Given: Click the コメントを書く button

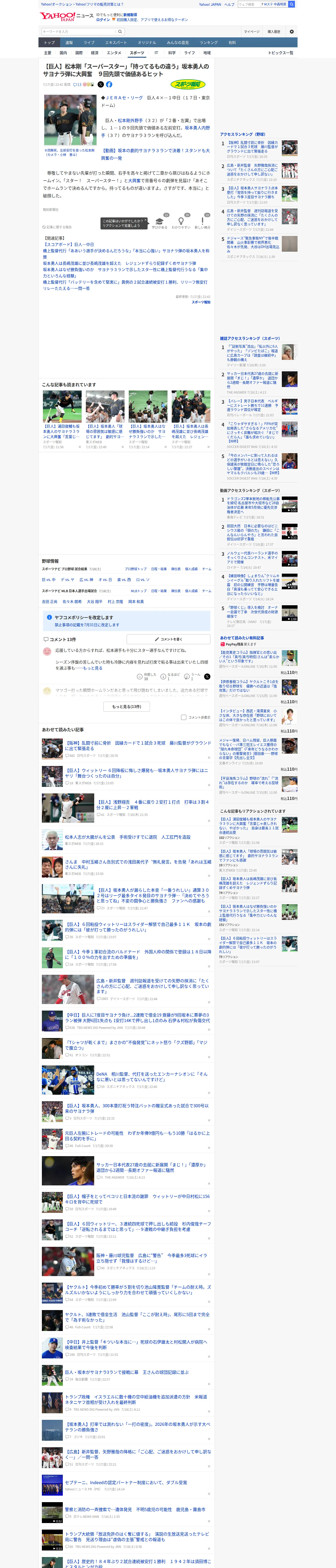Looking at the screenshot, I should 168,639.
